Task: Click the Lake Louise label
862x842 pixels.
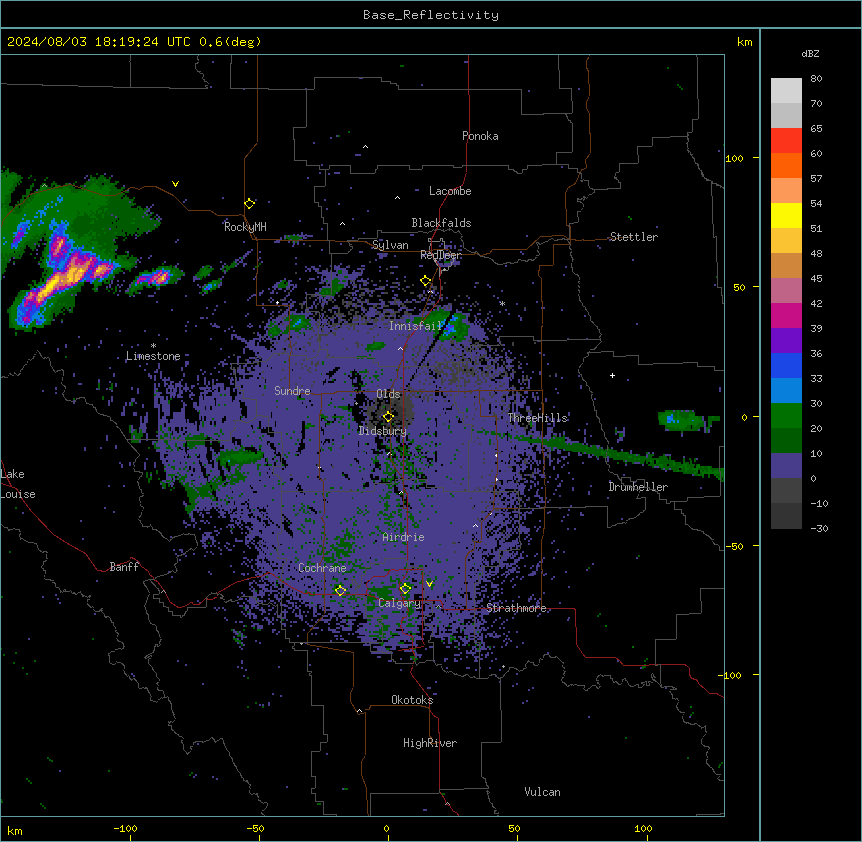Action: [18, 484]
